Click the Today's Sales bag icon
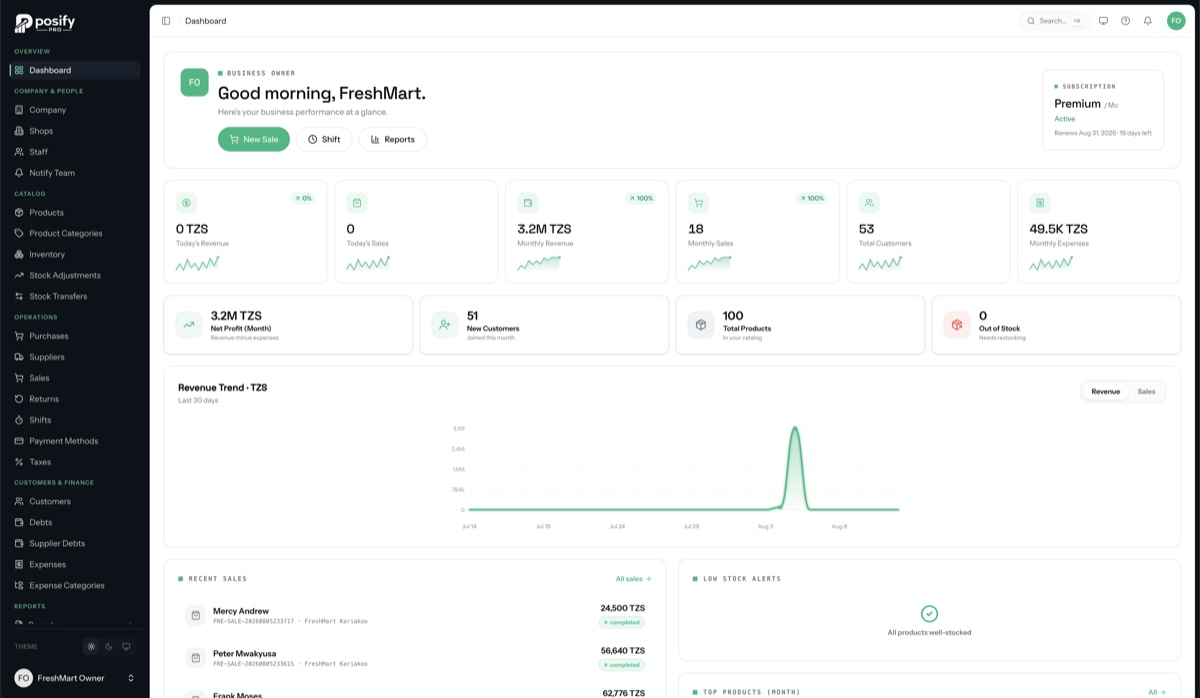This screenshot has height=698, width=1200. (357, 203)
